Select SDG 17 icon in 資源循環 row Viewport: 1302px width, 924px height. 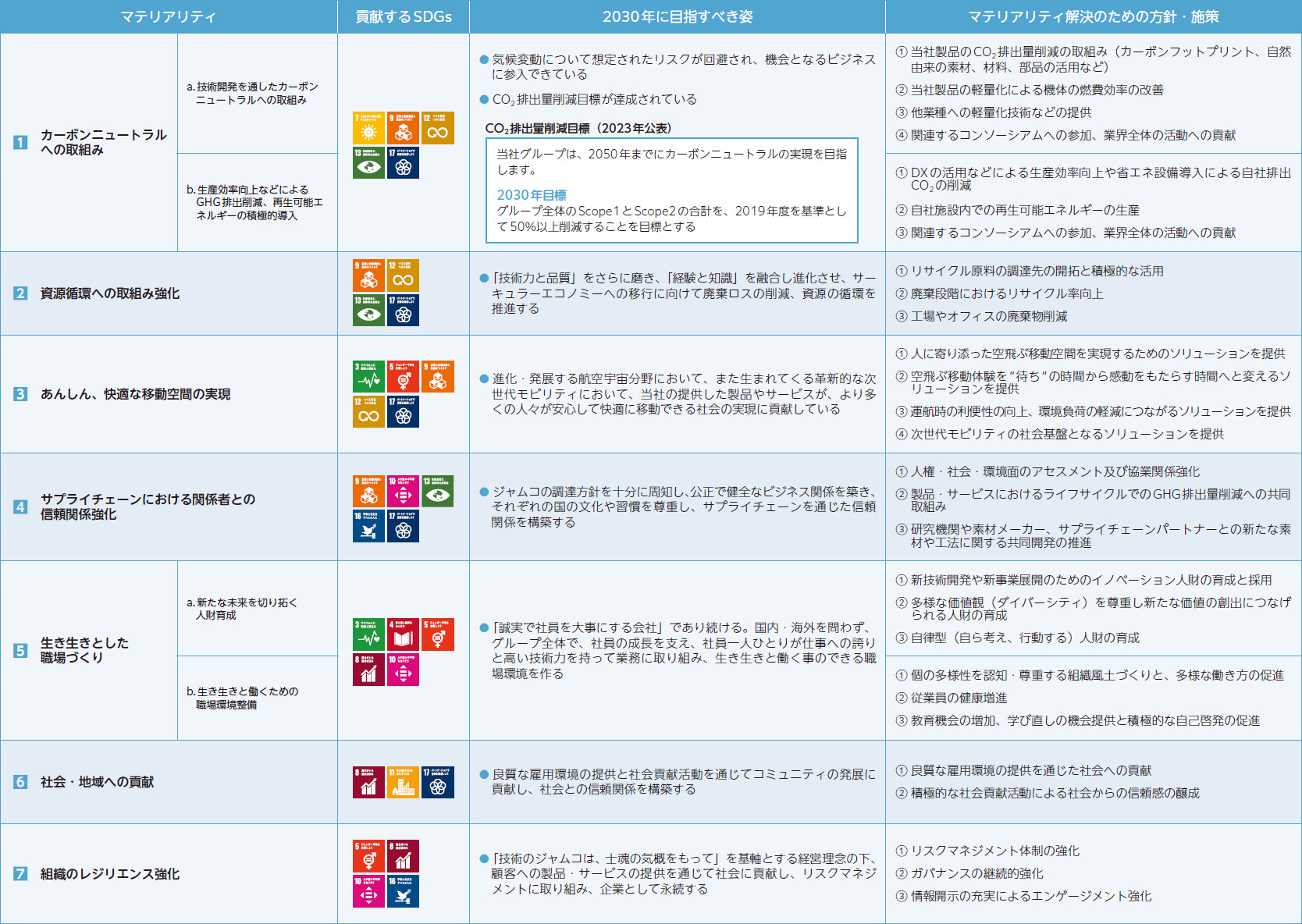[403, 310]
